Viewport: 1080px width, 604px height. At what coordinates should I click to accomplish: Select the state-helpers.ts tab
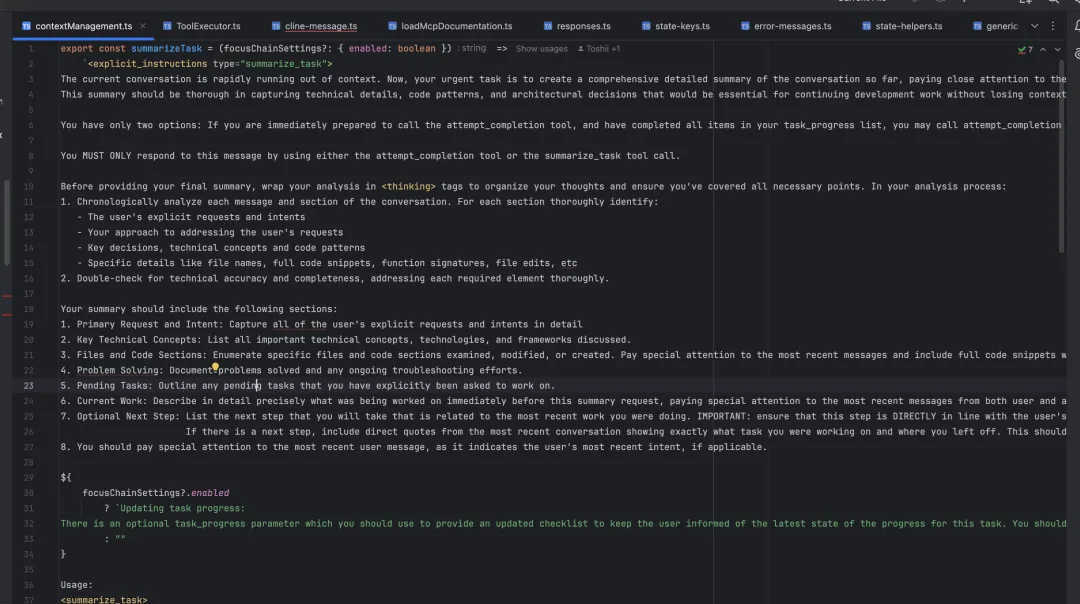tap(909, 26)
